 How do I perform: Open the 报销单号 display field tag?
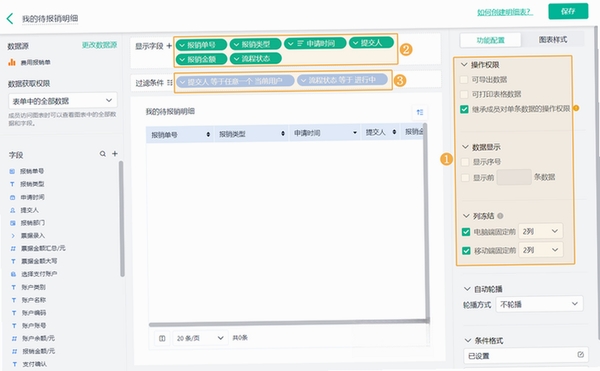click(201, 45)
